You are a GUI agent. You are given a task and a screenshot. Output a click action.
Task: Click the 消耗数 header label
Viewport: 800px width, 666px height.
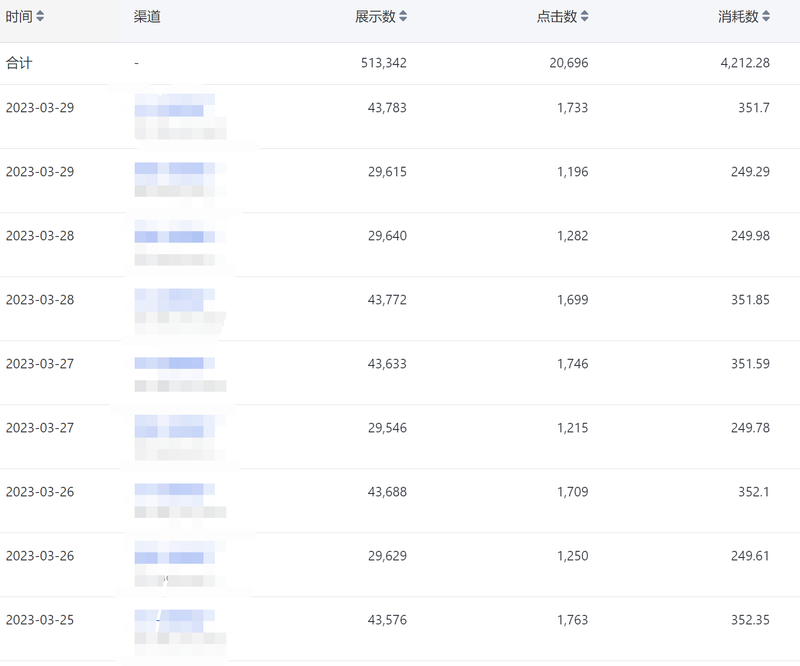[739, 16]
